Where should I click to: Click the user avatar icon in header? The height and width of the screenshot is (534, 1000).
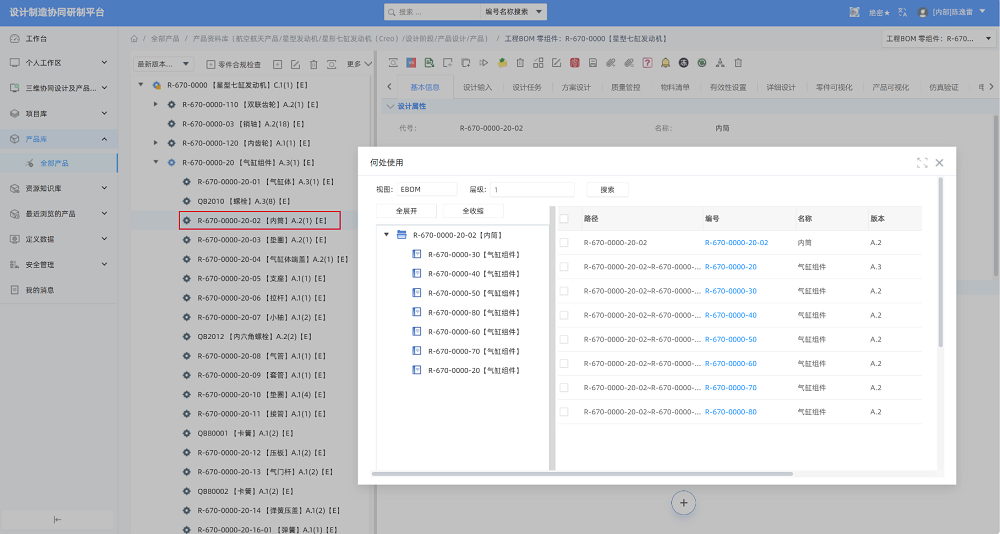922,12
